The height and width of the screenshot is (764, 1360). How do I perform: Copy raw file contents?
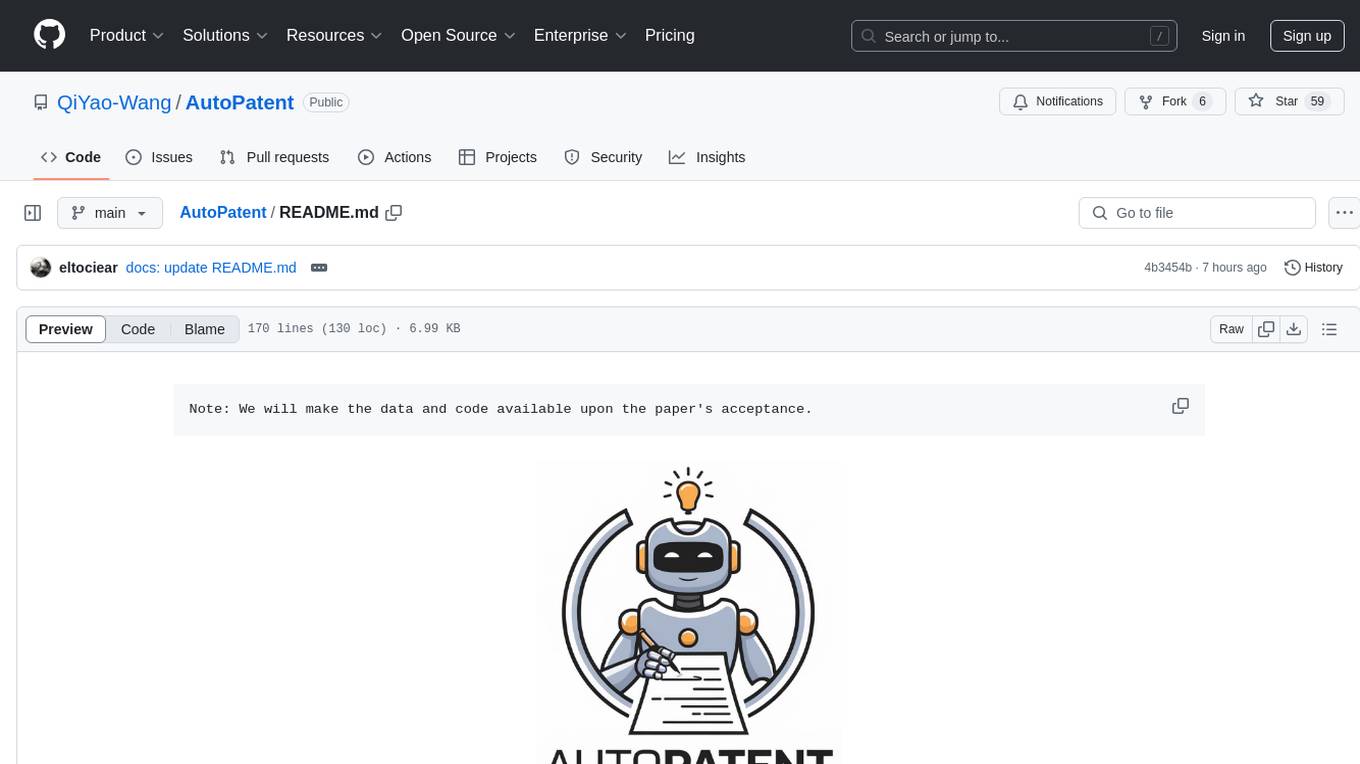pyautogui.click(x=1266, y=329)
